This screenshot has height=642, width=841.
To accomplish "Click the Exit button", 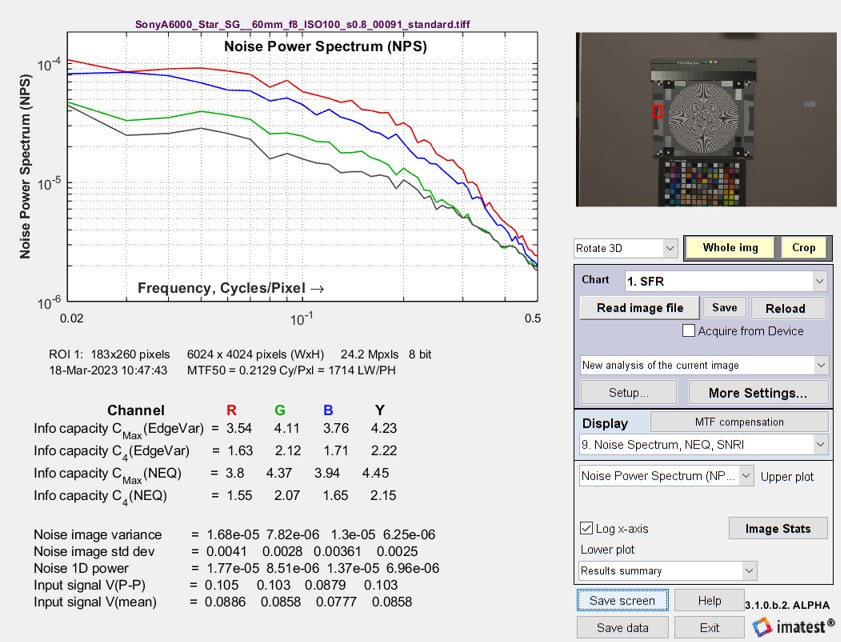I will (709, 628).
